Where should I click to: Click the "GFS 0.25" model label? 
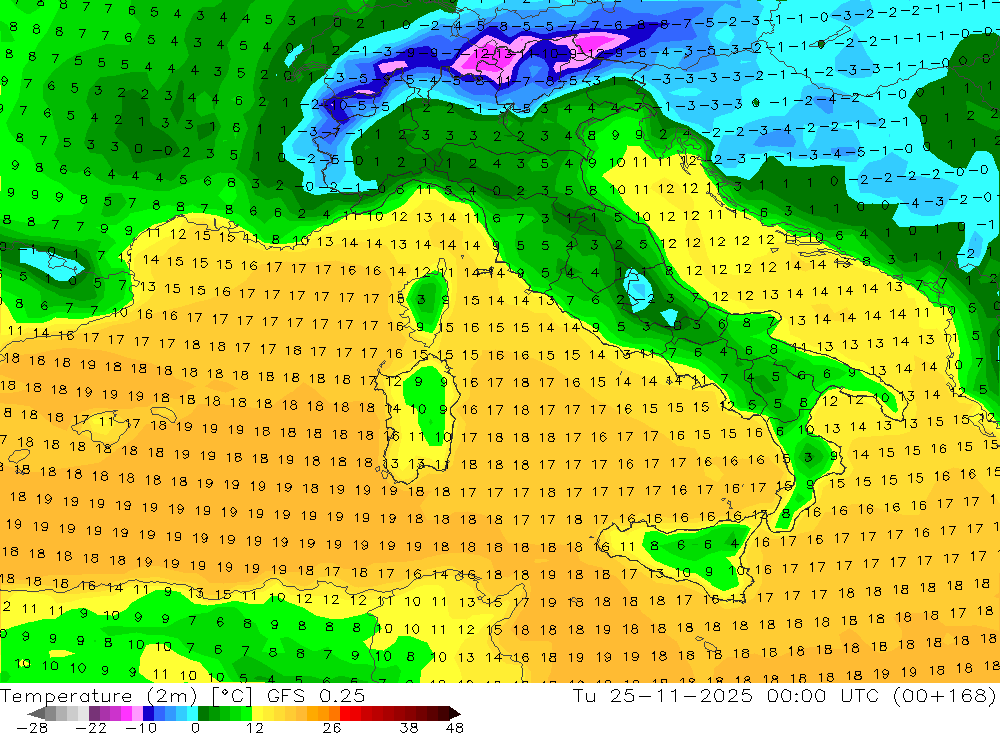(316, 696)
